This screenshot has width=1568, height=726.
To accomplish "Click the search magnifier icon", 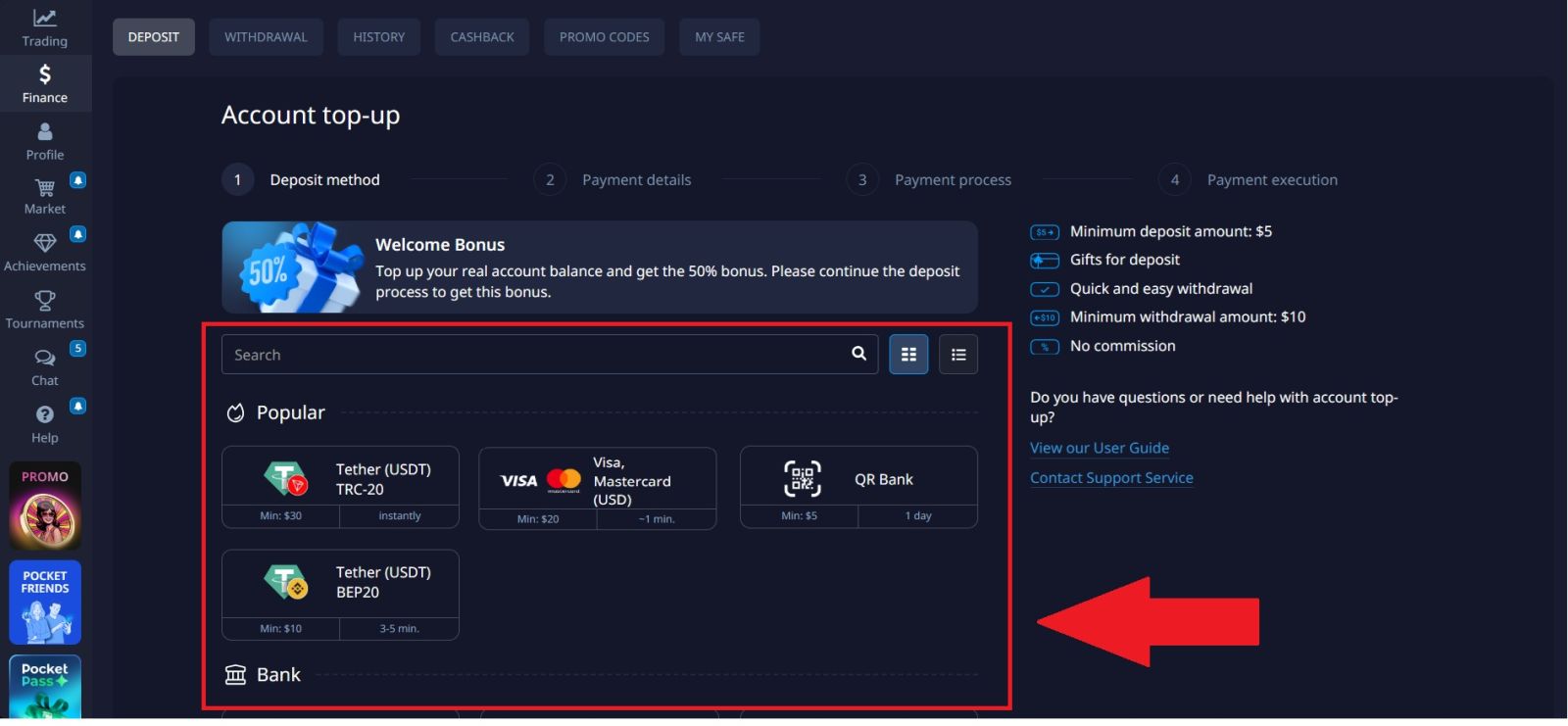I will pos(858,354).
